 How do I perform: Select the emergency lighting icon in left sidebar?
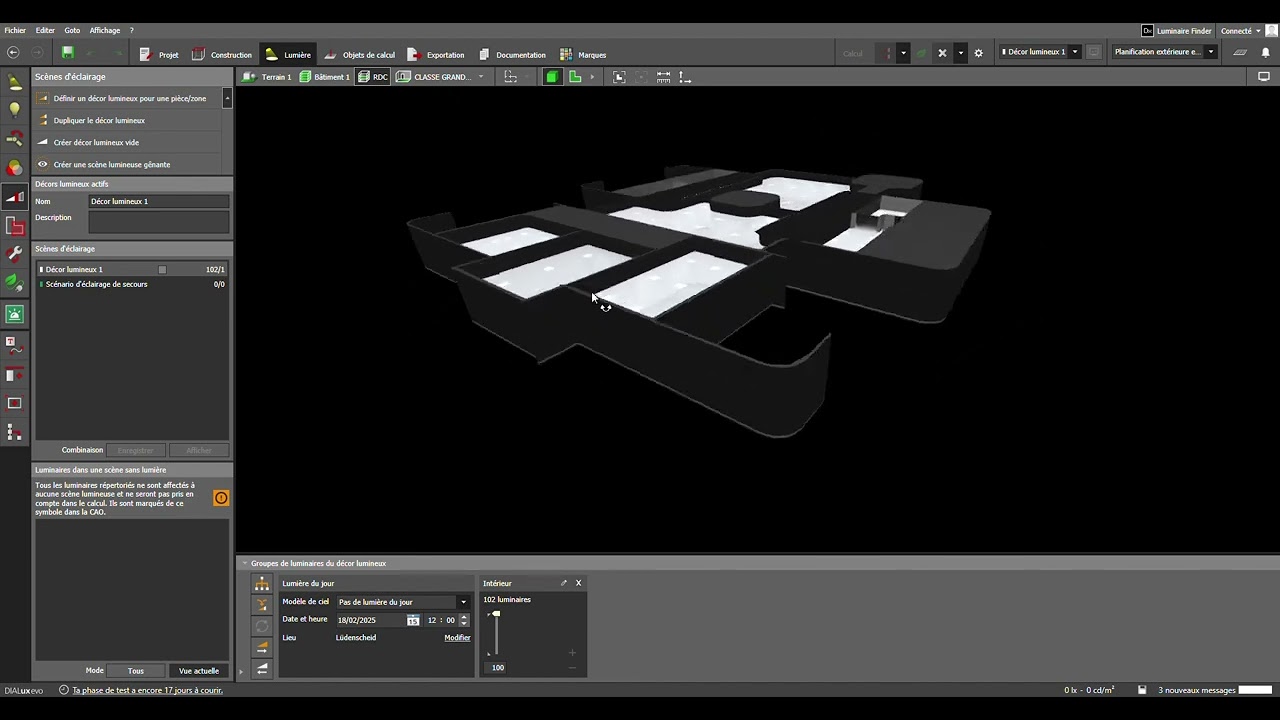point(15,314)
